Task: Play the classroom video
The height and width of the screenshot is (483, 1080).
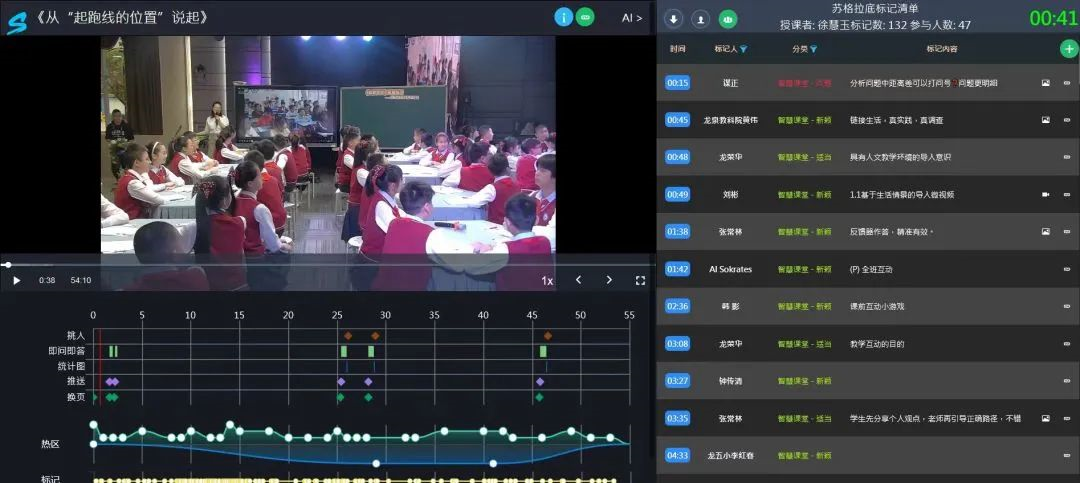Action: (x=16, y=281)
